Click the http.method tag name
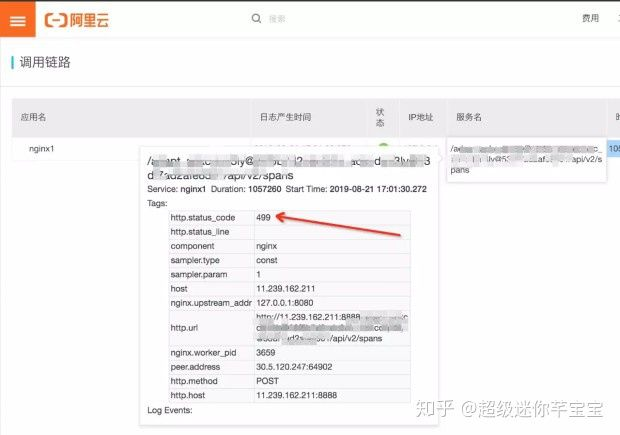 pyautogui.click(x=194, y=381)
